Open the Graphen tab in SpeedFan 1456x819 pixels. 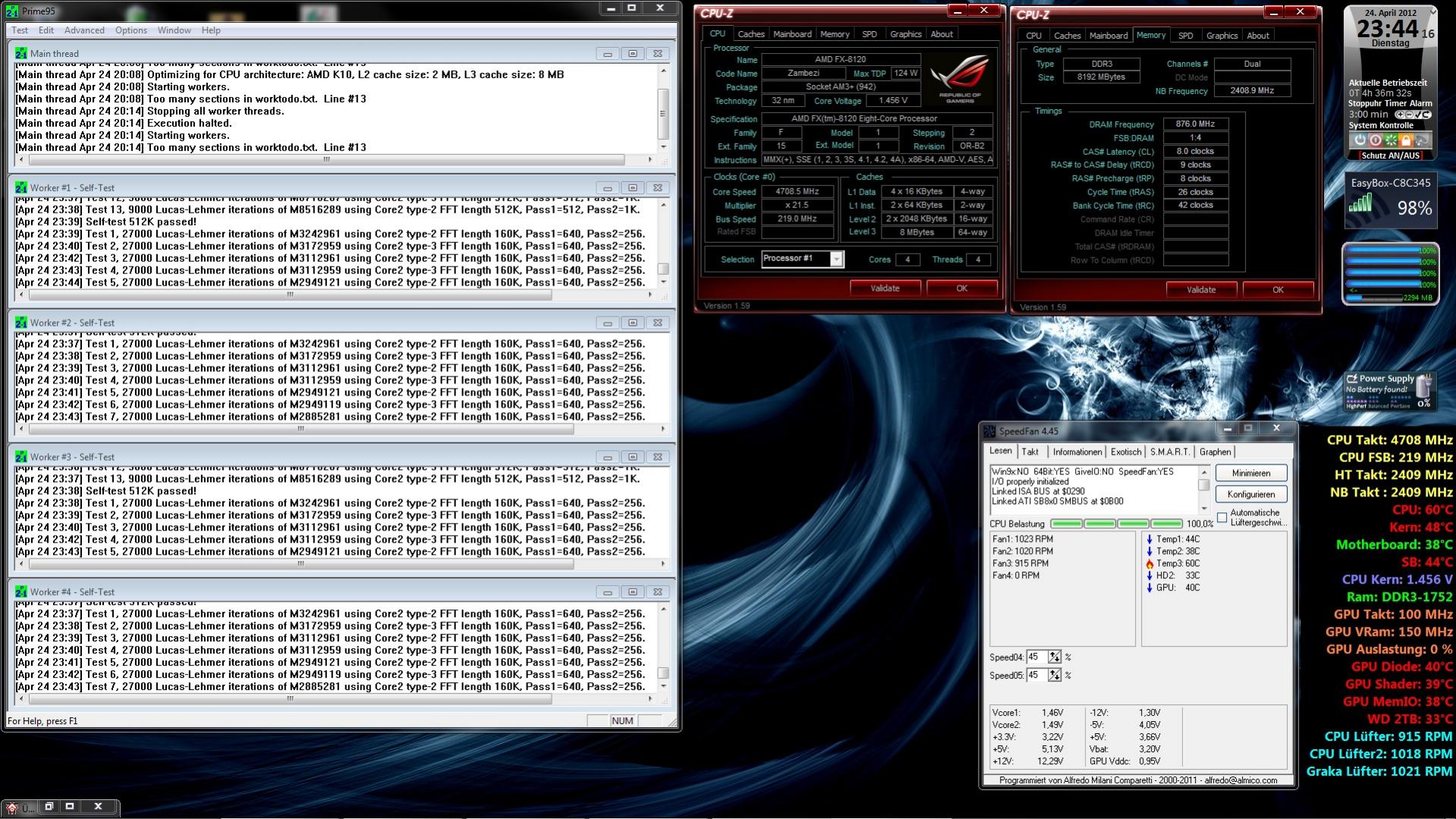pyautogui.click(x=1215, y=452)
